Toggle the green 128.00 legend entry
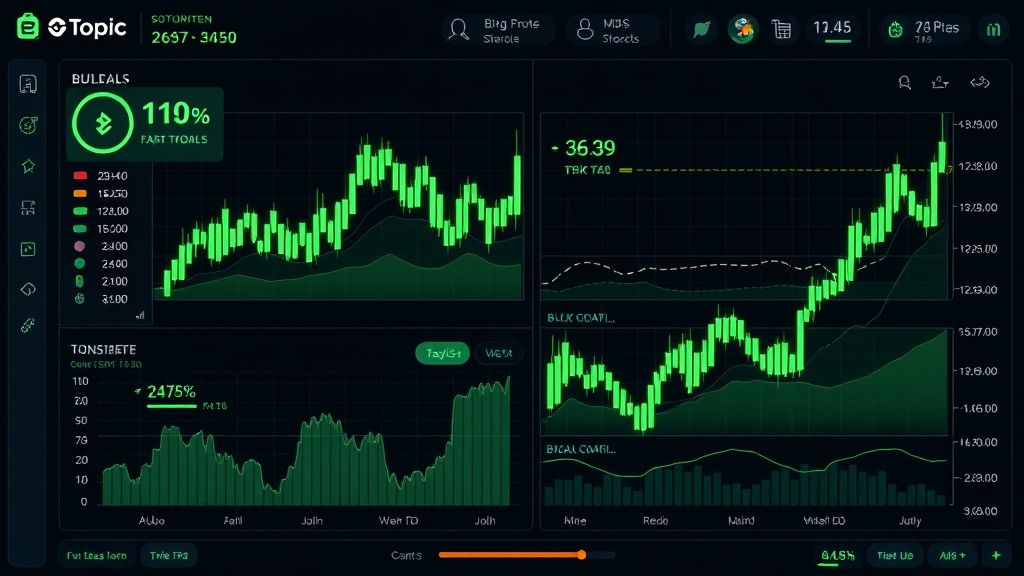Screen dimensions: 1024x576 101,211
